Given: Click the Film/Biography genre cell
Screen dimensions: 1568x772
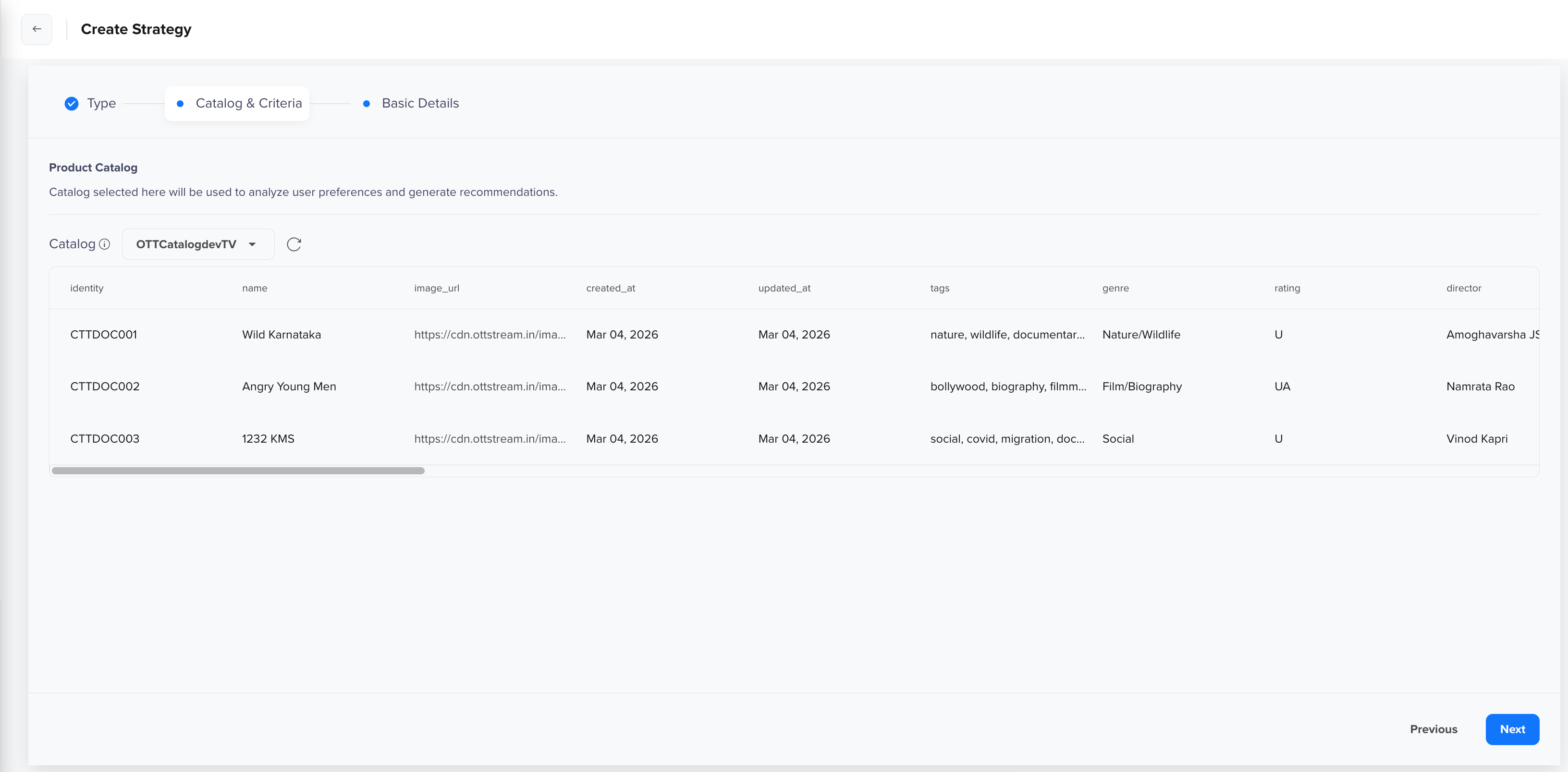Looking at the screenshot, I should pos(1142,386).
